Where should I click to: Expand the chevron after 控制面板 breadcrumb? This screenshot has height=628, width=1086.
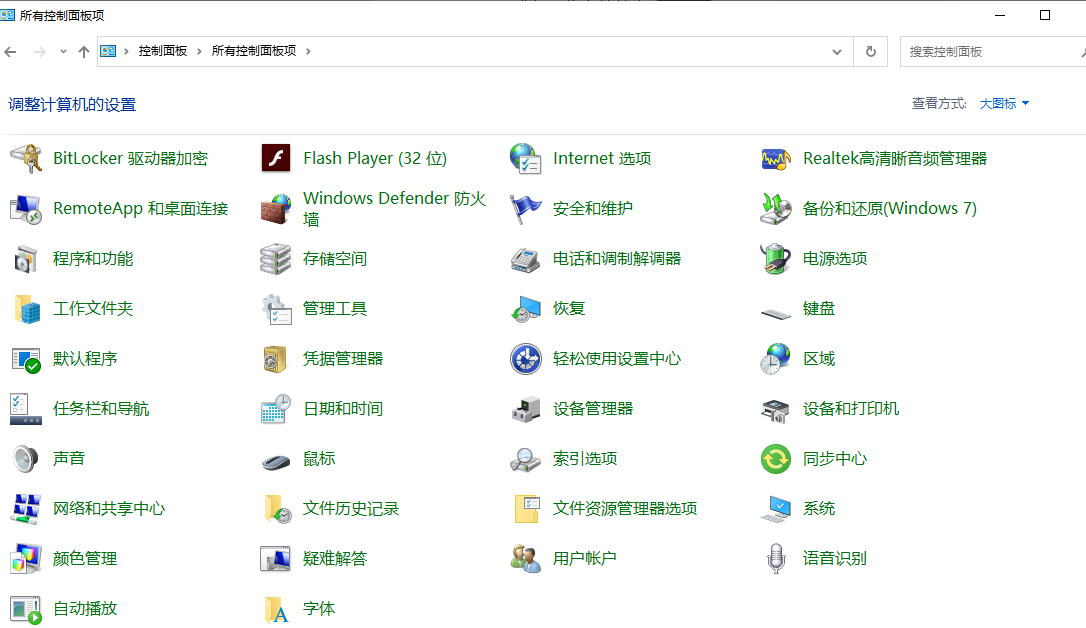coord(199,51)
